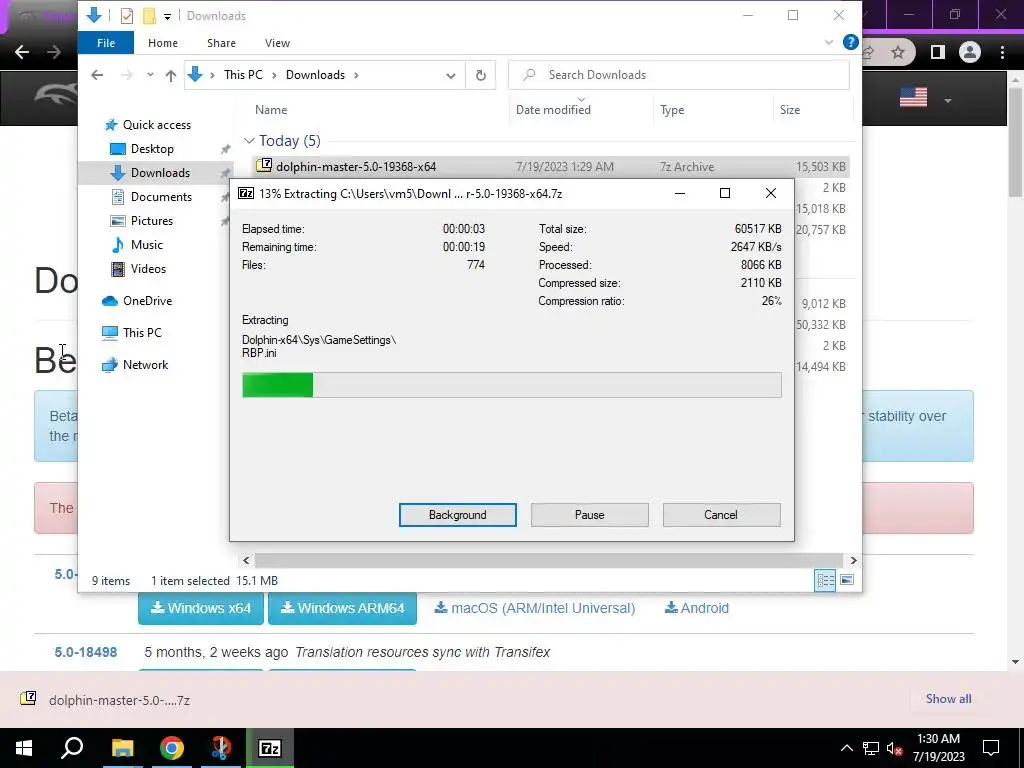Pause the extraction
Image resolution: width=1024 pixels, height=768 pixels.
[x=589, y=515]
